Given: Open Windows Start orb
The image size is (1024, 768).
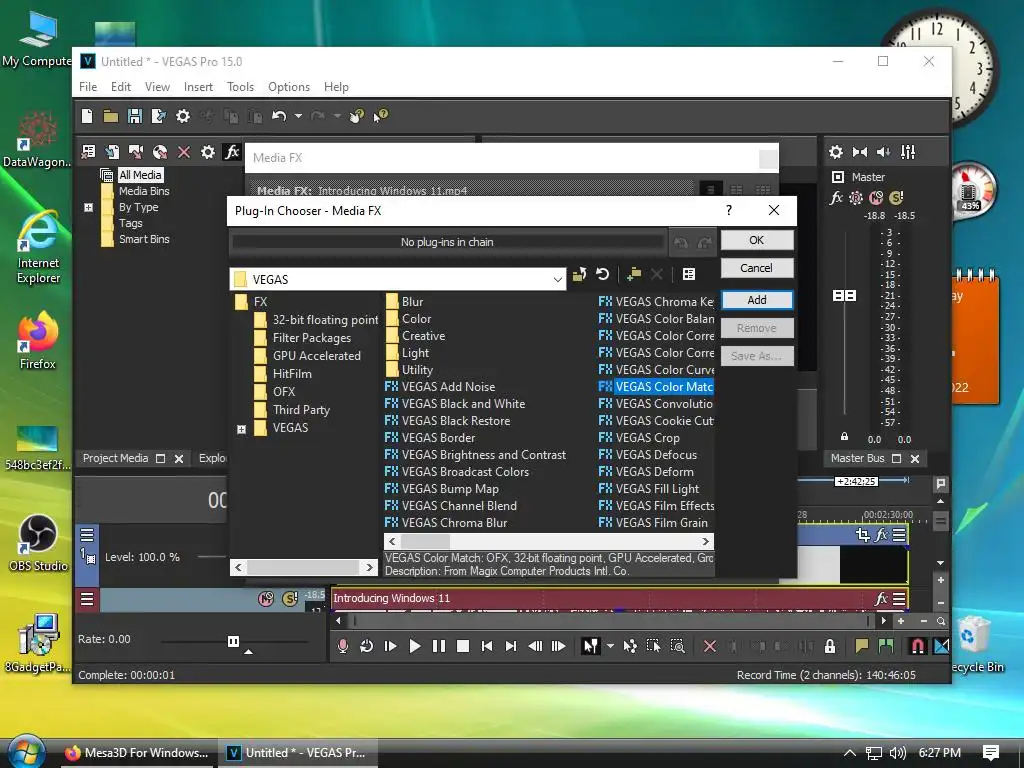Looking at the screenshot, I should pyautogui.click(x=26, y=751).
